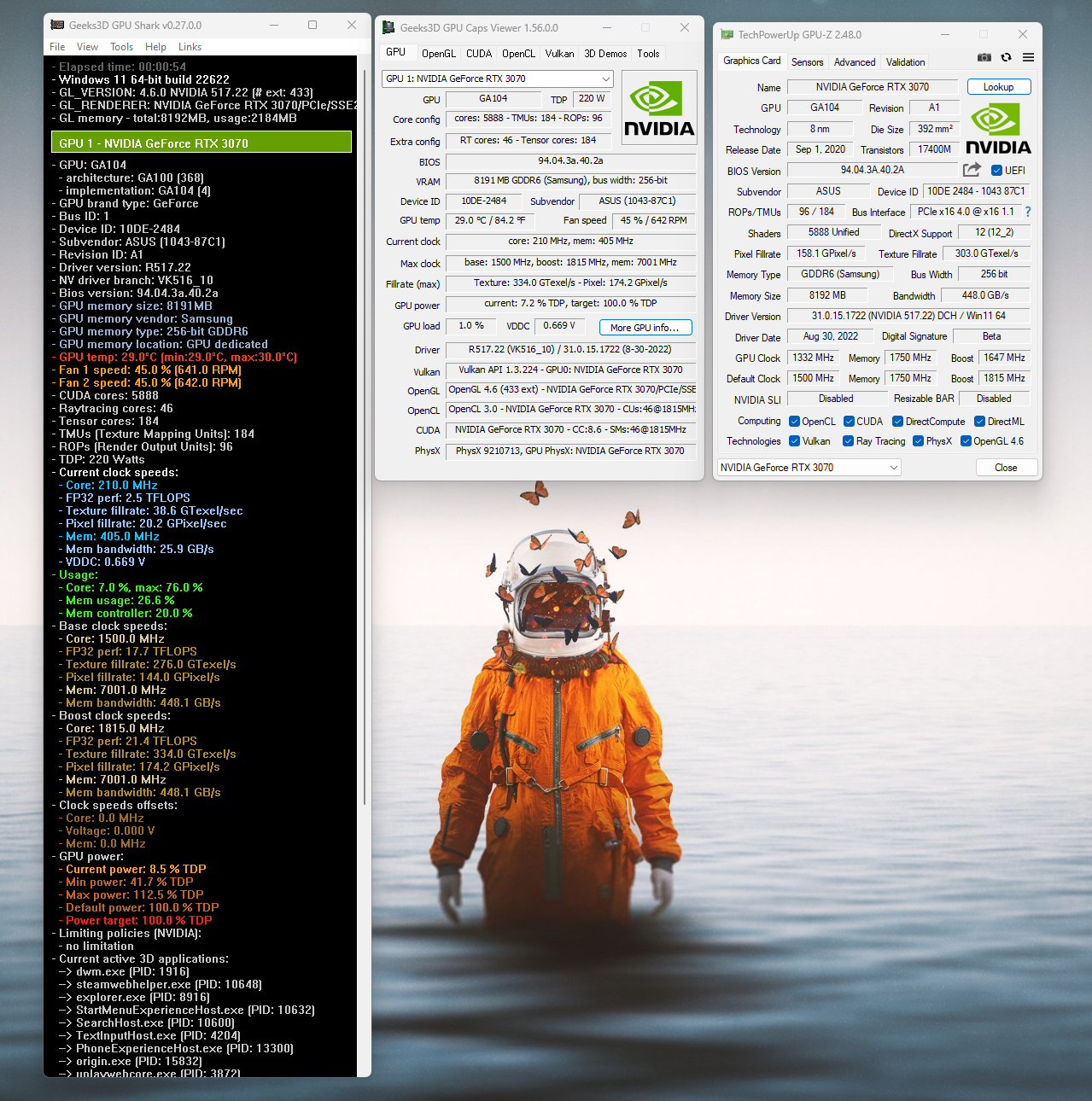The image size is (1092, 1101).
Task: Switch to the Vulkan tab in Caps Viewer
Action: point(559,53)
